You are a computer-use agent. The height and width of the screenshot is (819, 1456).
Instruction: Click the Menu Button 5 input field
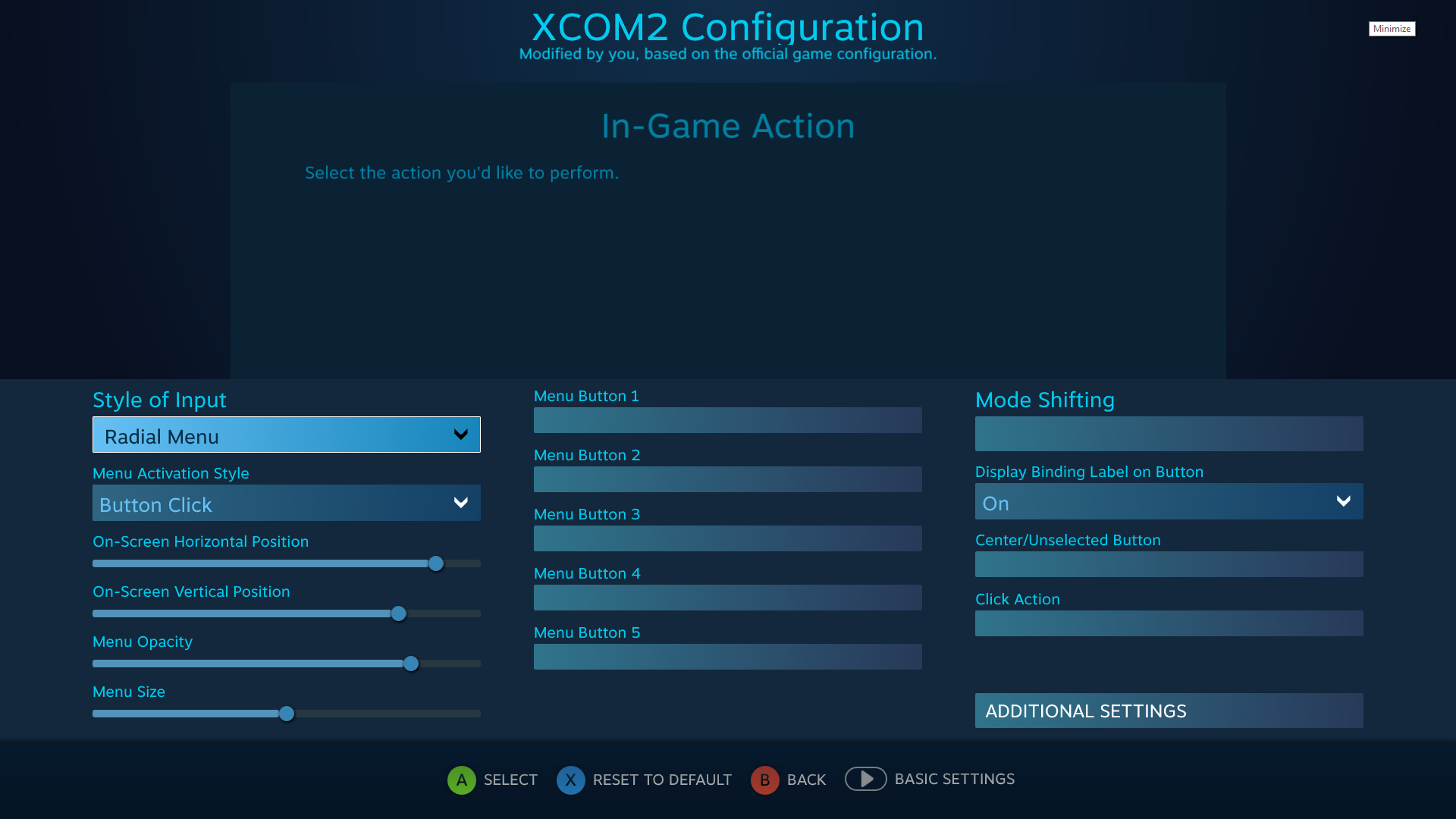(x=728, y=656)
